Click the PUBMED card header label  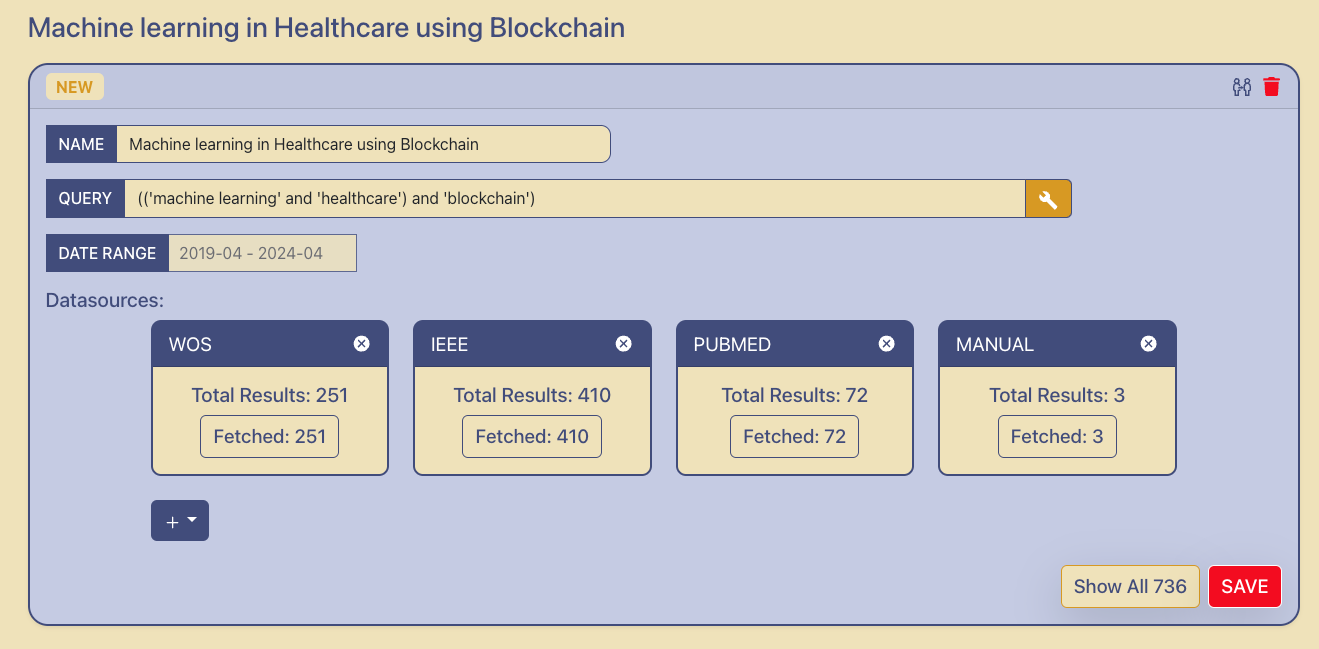point(732,344)
